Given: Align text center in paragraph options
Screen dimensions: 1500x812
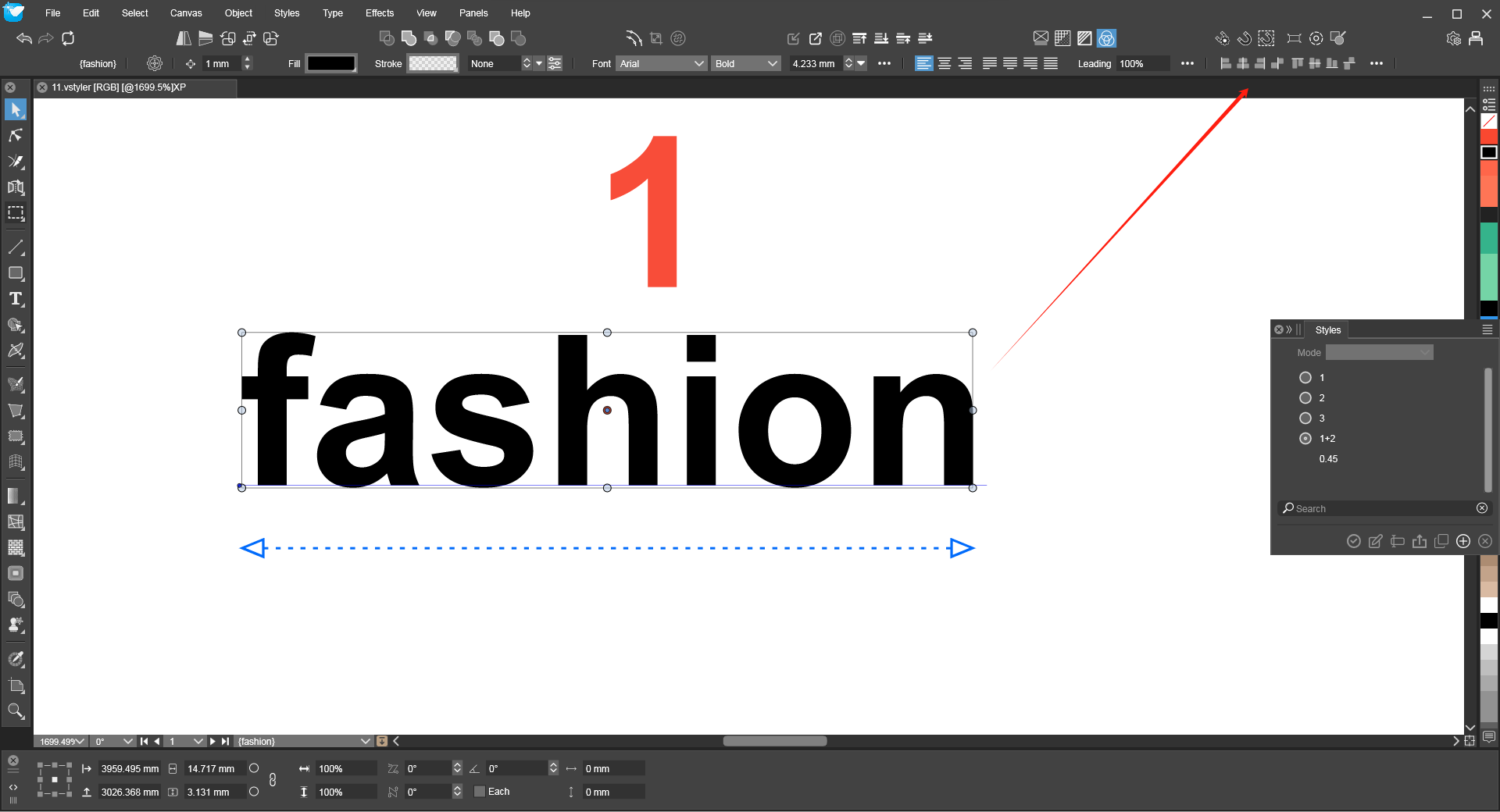Looking at the screenshot, I should click(945, 63).
